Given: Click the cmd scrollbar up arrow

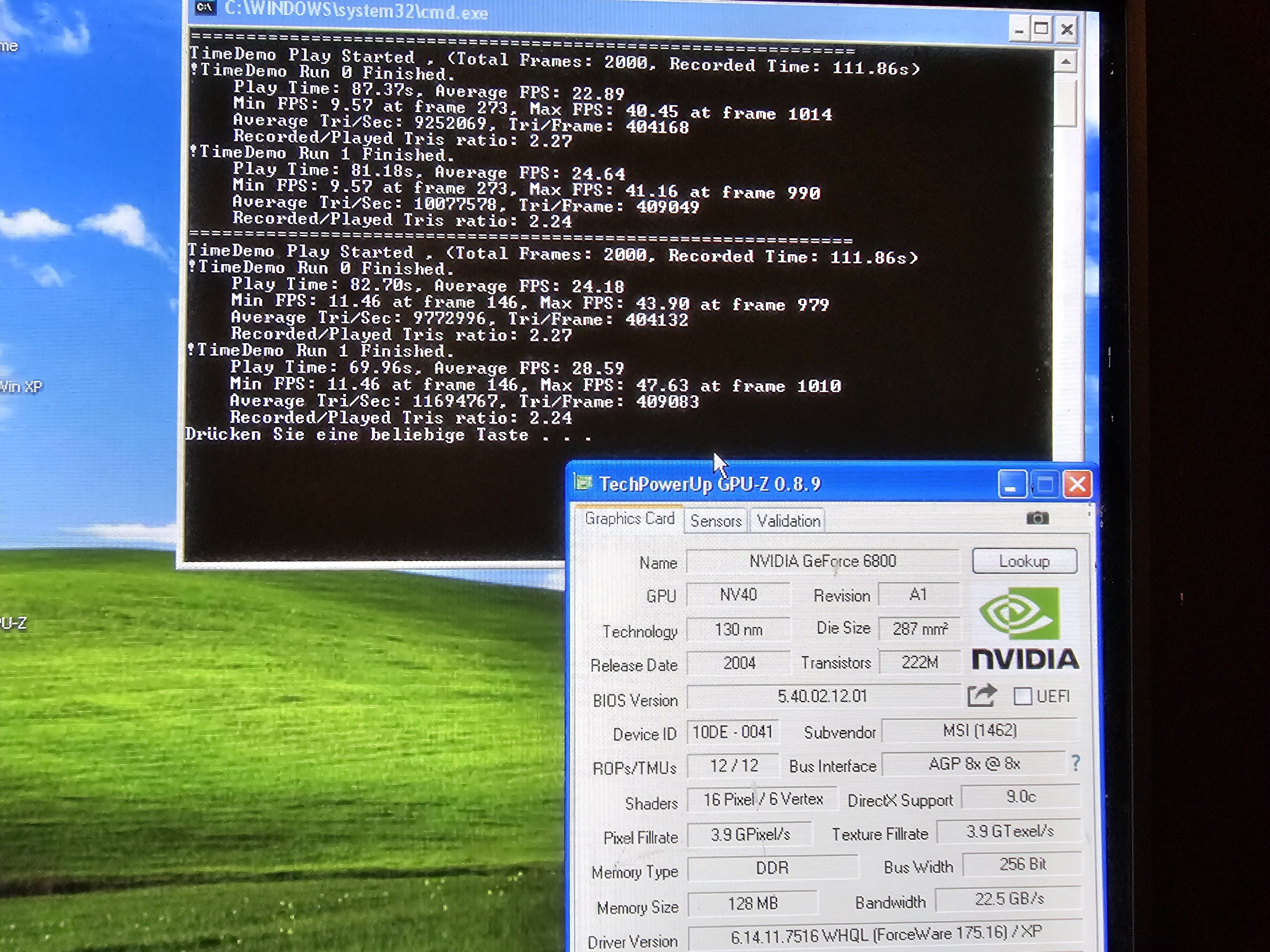Looking at the screenshot, I should [1066, 61].
